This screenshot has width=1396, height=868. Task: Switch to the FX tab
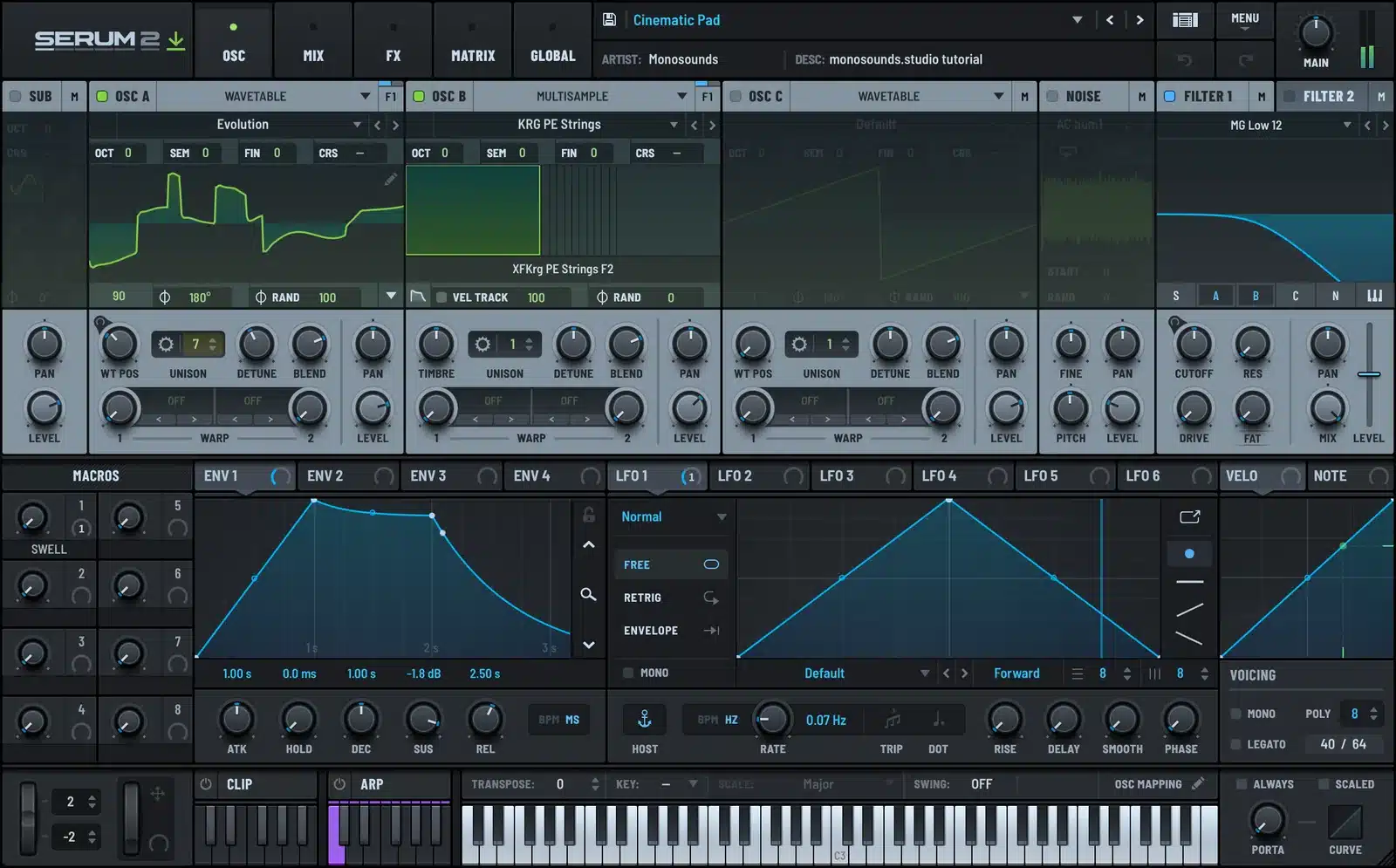[393, 39]
